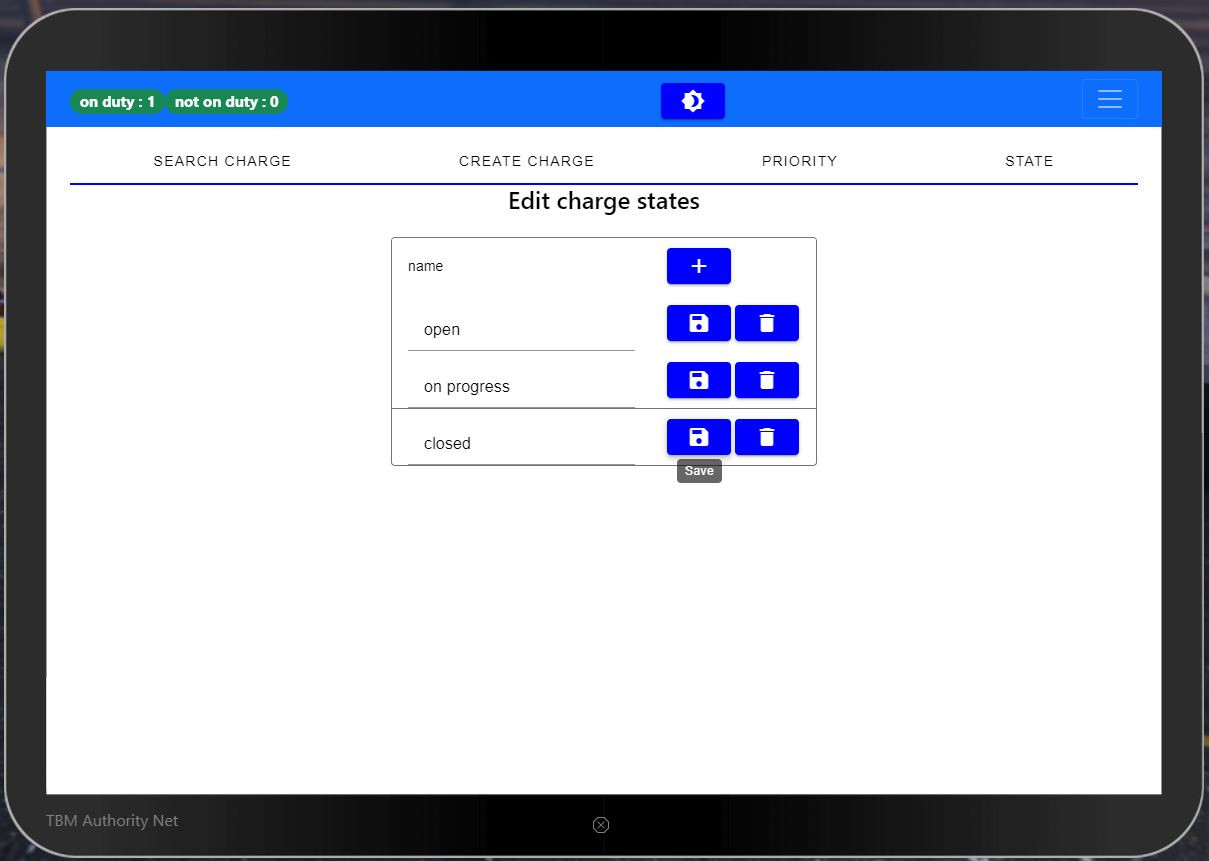The height and width of the screenshot is (861, 1209).
Task: Save the 'open' state row
Action: click(x=699, y=323)
